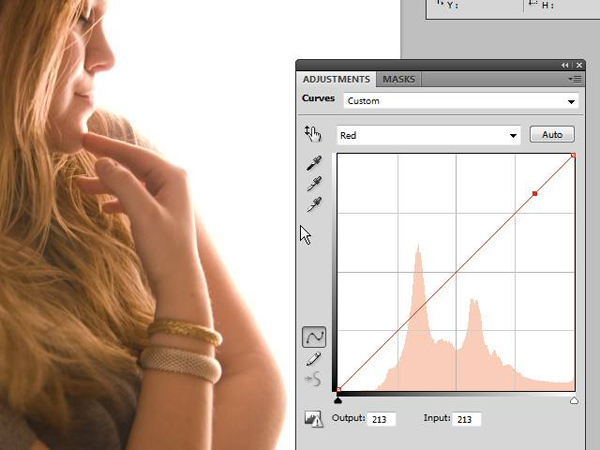Click the smooth curve values icon
Image resolution: width=600 pixels, height=450 pixels.
(x=314, y=378)
